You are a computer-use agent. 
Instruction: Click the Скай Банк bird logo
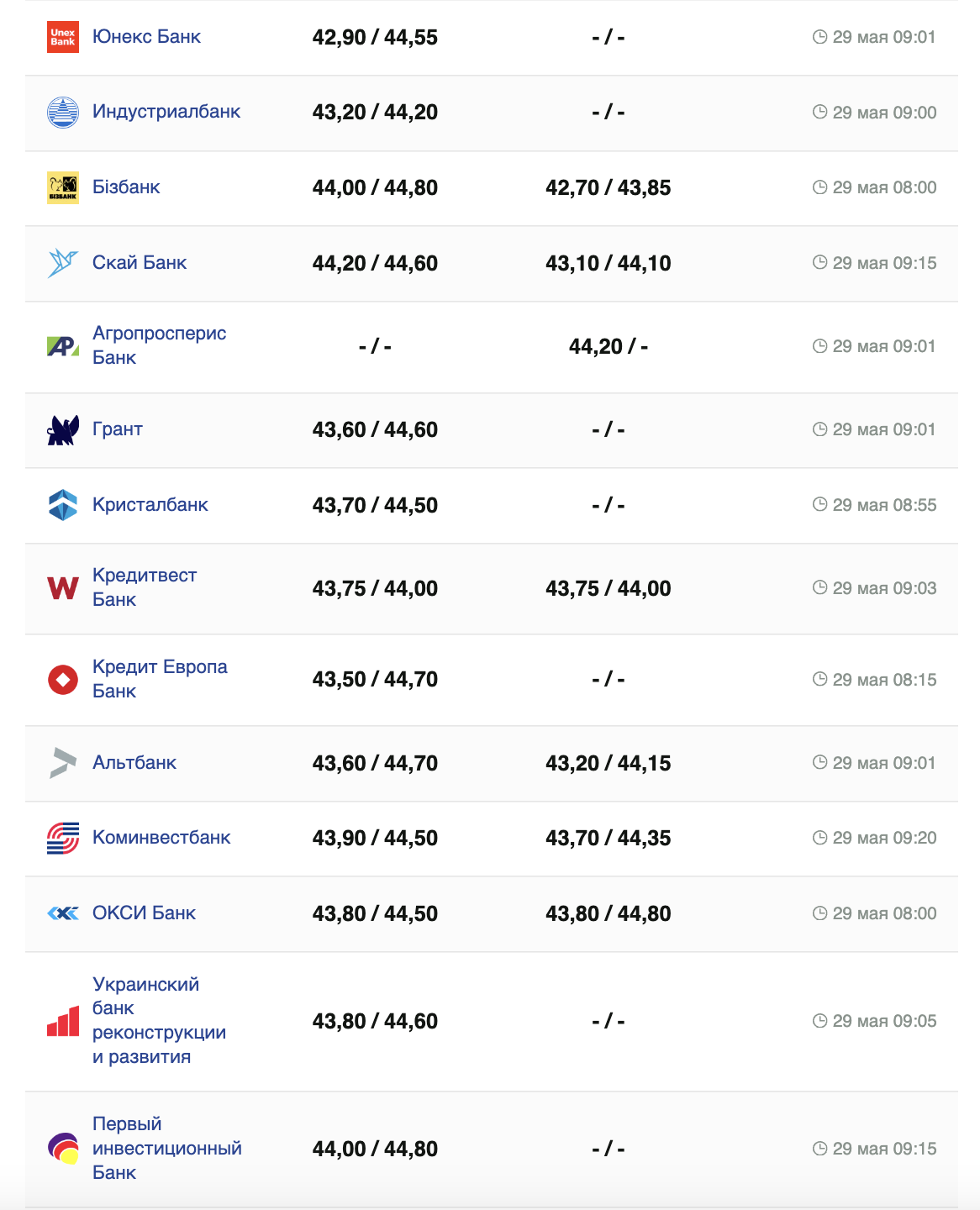(63, 263)
